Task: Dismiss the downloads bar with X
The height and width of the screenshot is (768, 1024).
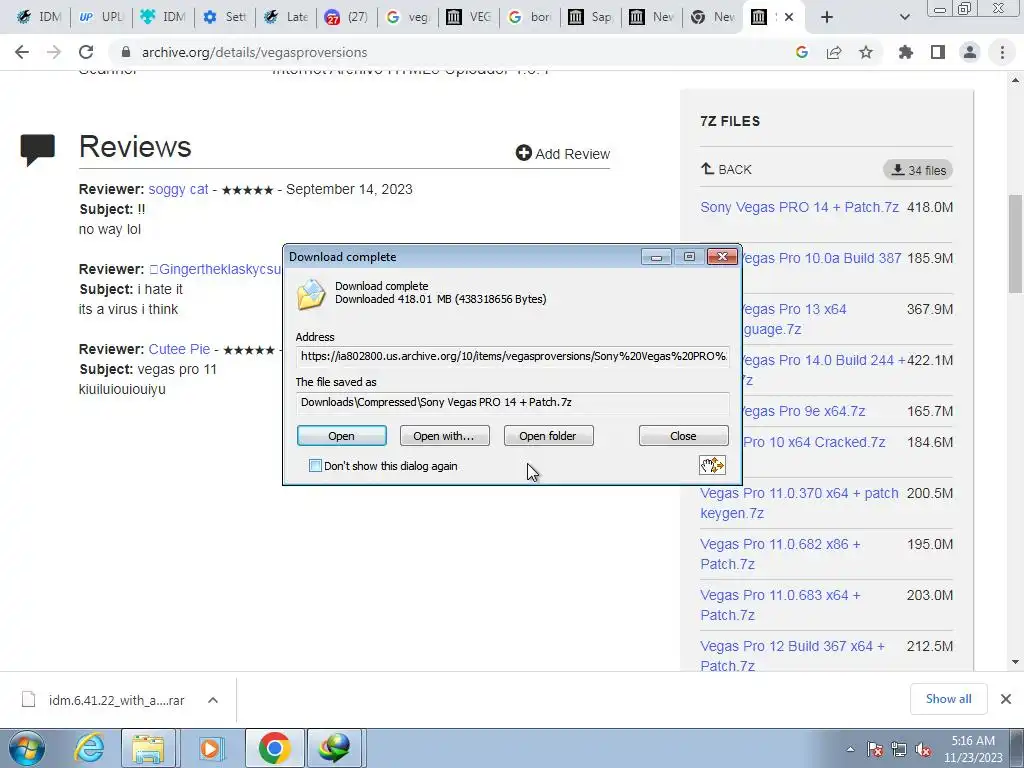Action: coord(1006,699)
